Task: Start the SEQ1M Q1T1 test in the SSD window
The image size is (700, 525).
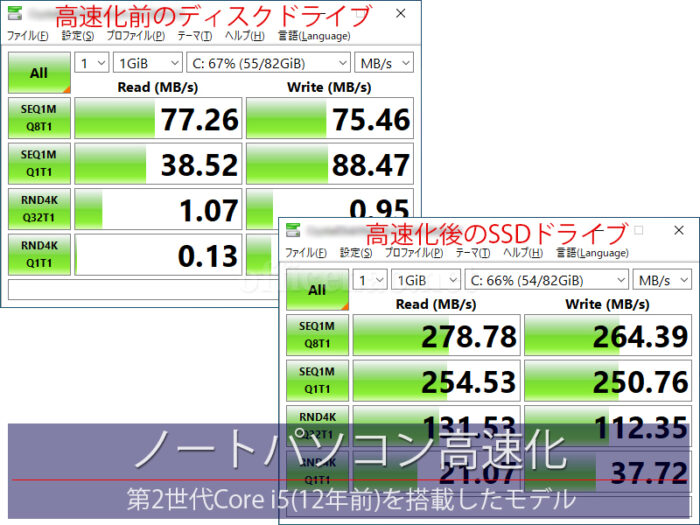Action: (317, 380)
